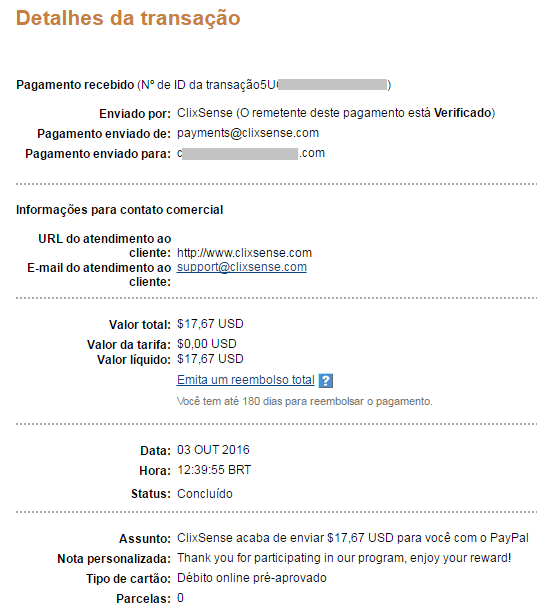The width and height of the screenshot is (537, 614).
Task: Click the Débito online pré-aprovado card type
Action: pos(252,578)
